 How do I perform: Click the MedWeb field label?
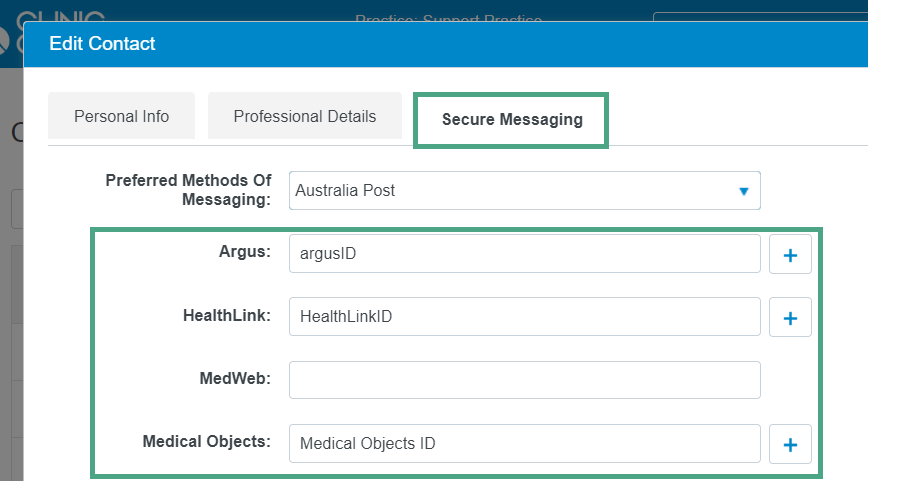click(x=235, y=378)
